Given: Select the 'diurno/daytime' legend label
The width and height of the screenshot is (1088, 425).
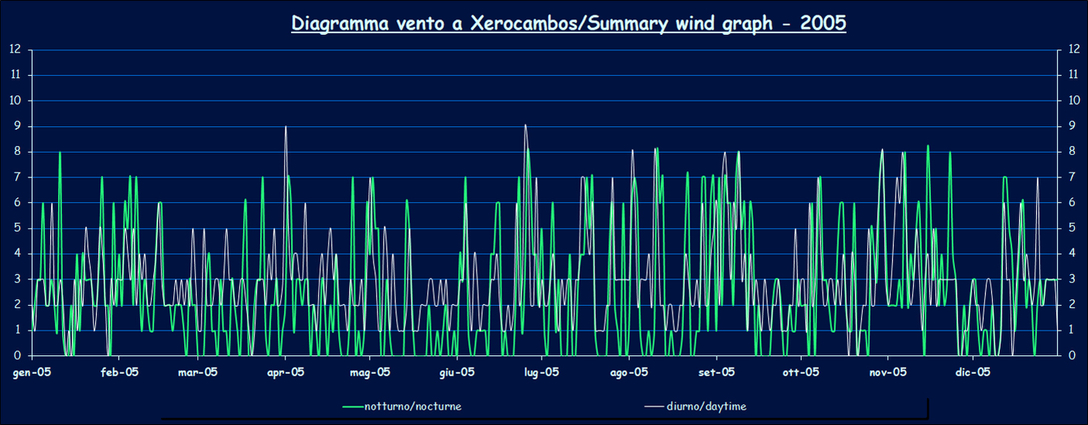Looking at the screenshot, I should click(707, 407).
